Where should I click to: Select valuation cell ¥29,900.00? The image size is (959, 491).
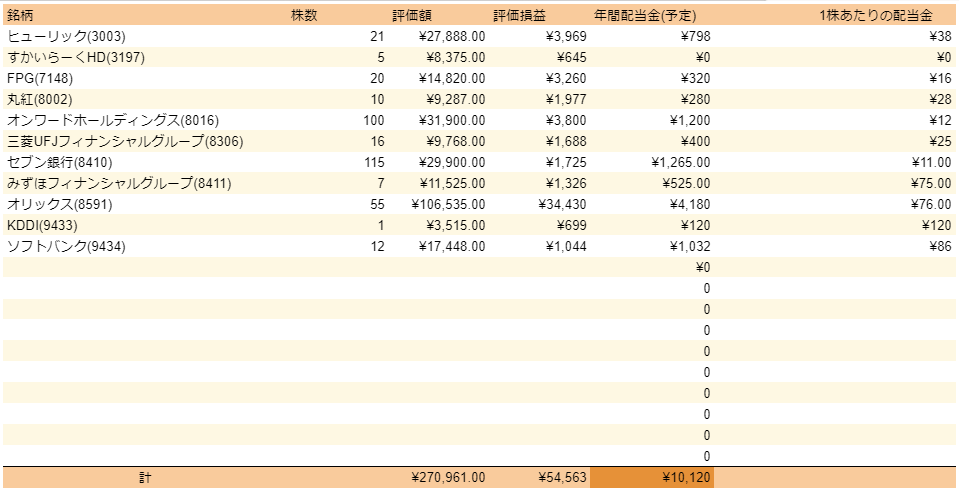pos(452,162)
